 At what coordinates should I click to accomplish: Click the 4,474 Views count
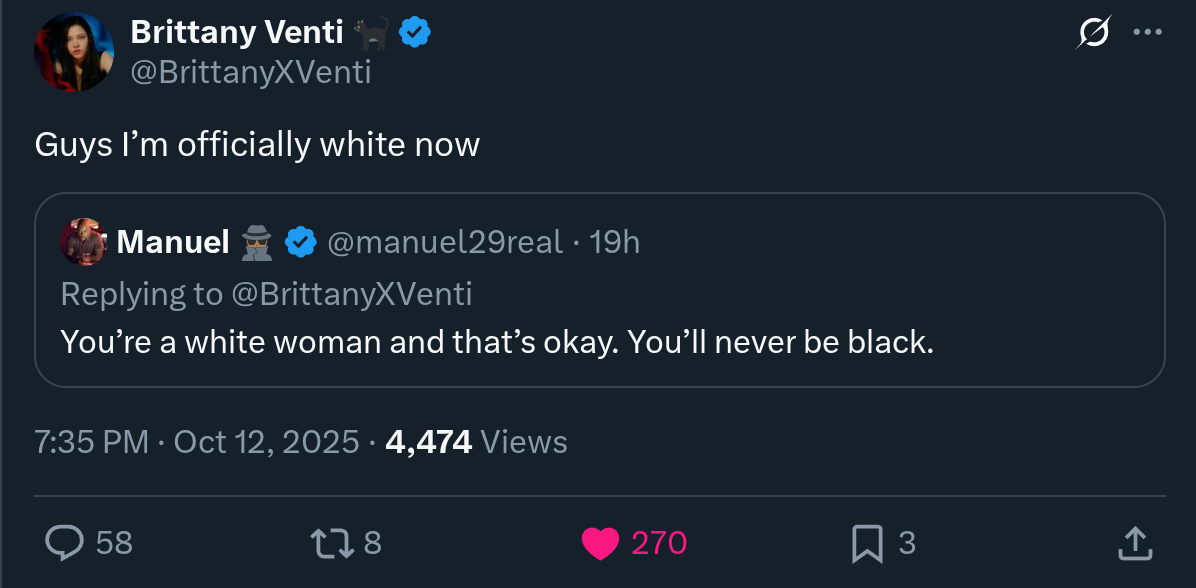(477, 442)
